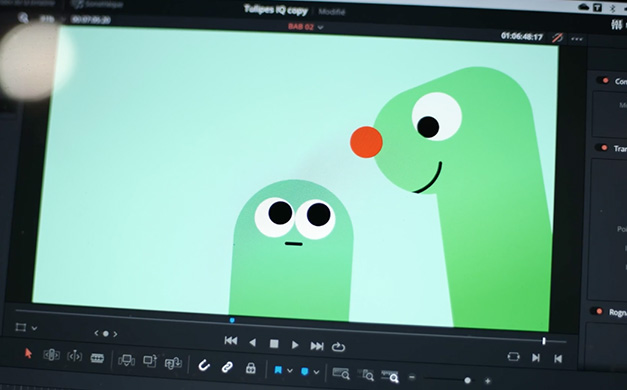Click the timeline zoom out minus button
Screen dimensions: 627x390
412,377
